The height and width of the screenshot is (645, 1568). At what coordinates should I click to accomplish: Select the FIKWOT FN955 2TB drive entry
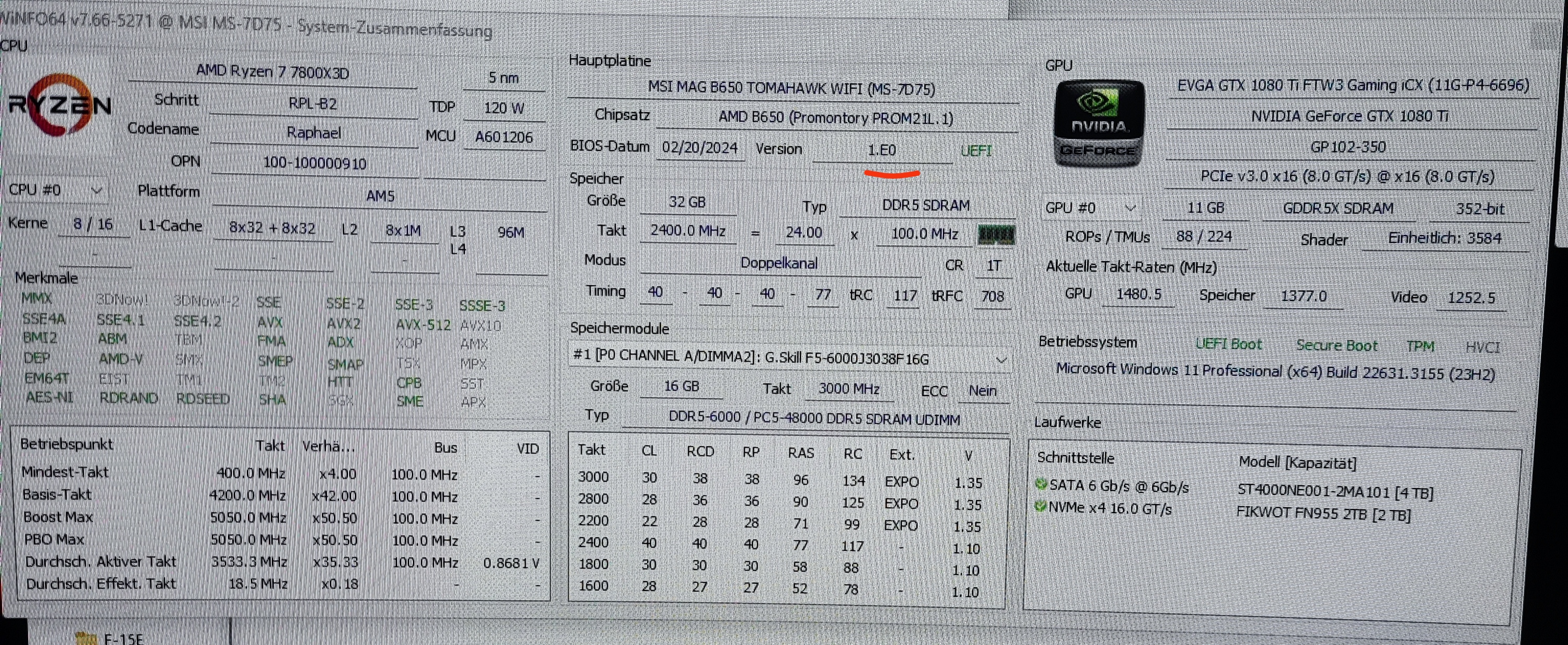1323,514
